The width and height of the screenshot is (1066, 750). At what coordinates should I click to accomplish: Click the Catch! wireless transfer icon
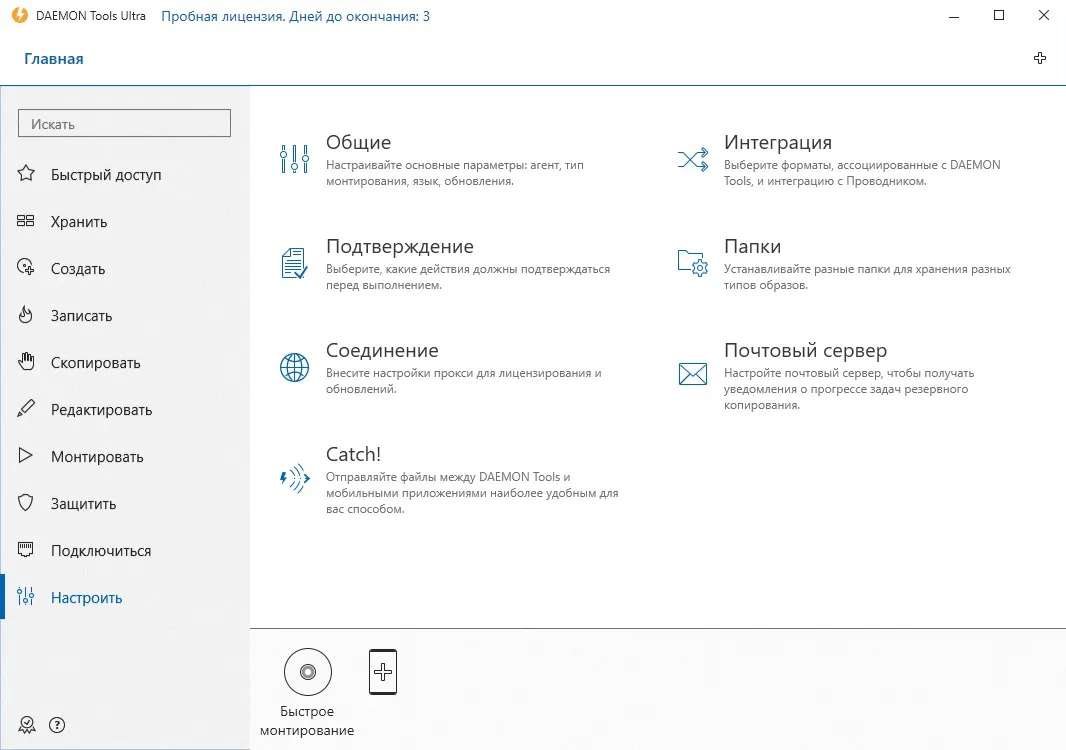tap(294, 478)
